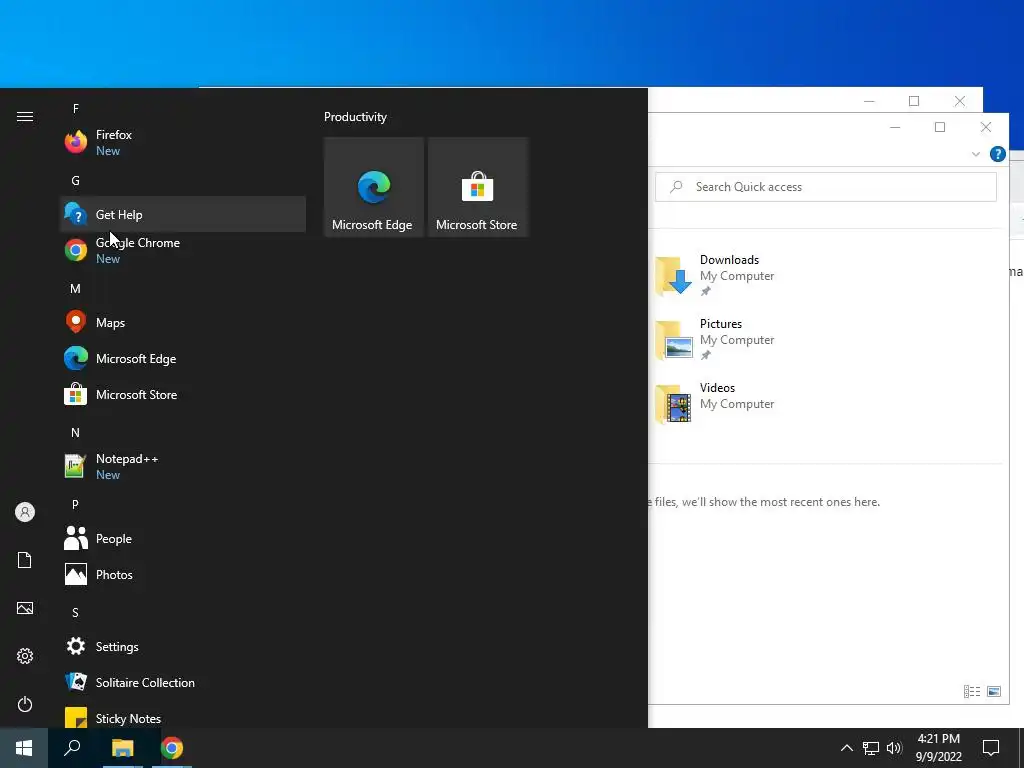This screenshot has height=768, width=1024.
Task: Expand the ribbon chevron in File Explorer
Action: click(x=976, y=154)
